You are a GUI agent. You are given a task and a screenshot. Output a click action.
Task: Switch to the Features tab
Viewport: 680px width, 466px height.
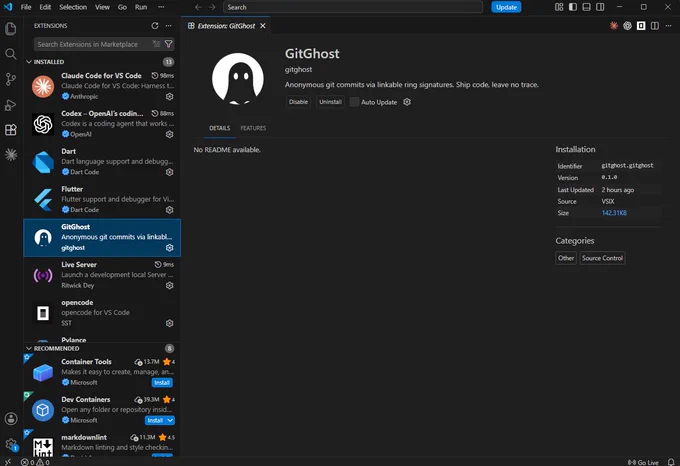[x=253, y=128]
